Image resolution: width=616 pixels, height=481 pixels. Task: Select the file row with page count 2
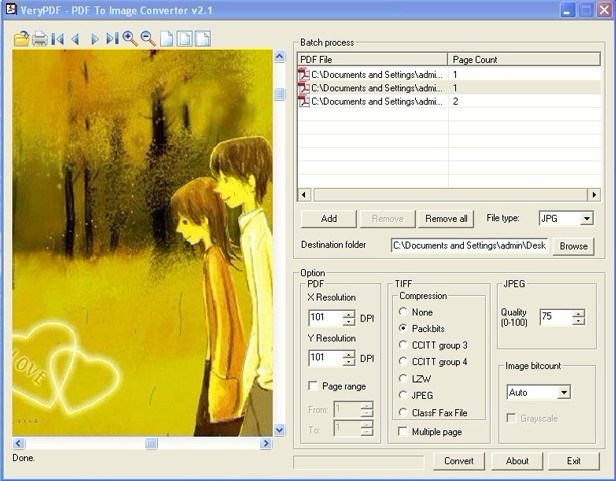click(449, 101)
